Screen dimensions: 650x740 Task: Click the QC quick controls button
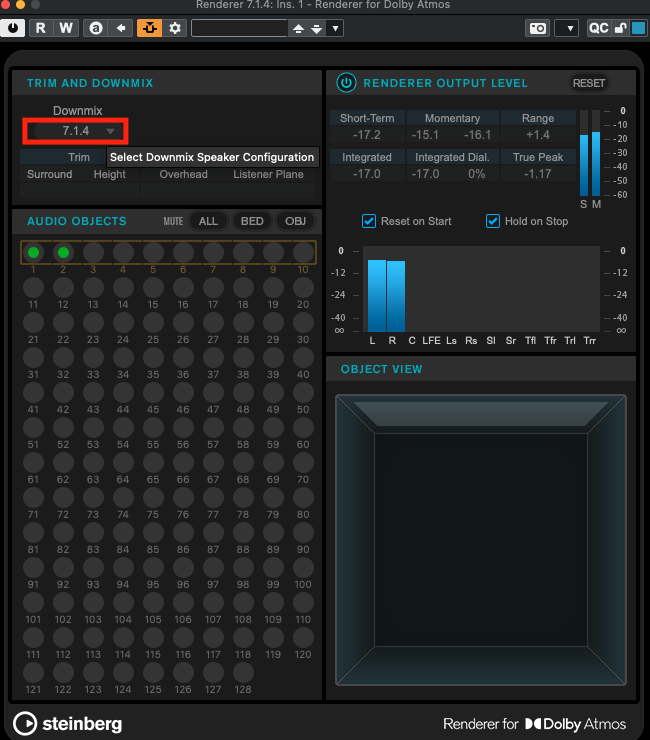coord(599,28)
